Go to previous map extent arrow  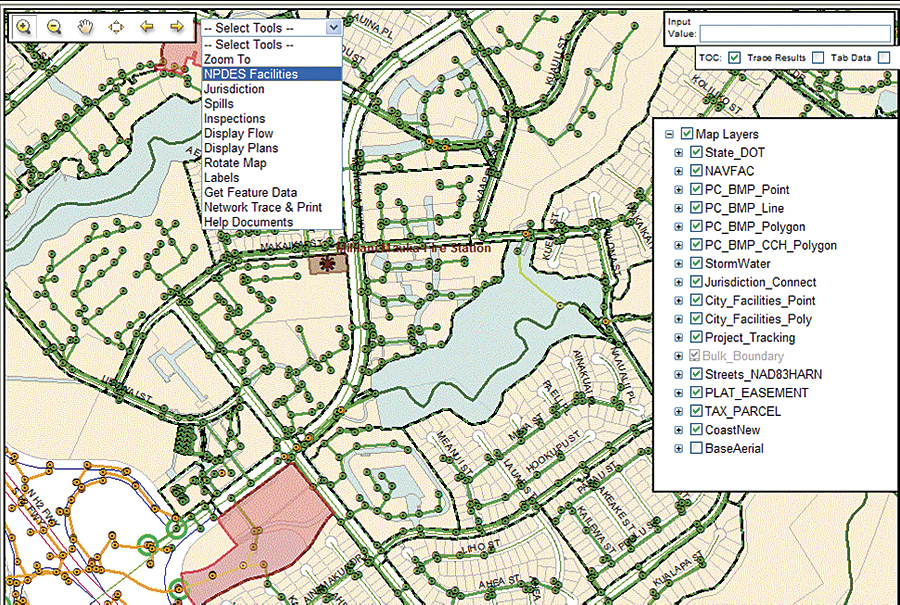click(x=147, y=26)
